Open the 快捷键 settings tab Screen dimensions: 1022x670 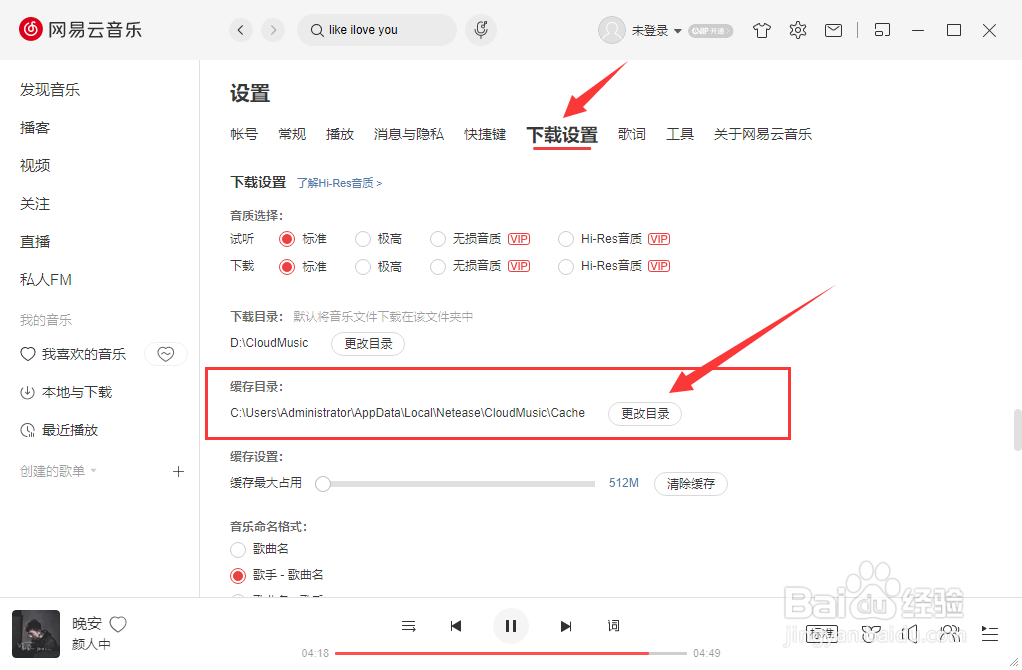[485, 134]
